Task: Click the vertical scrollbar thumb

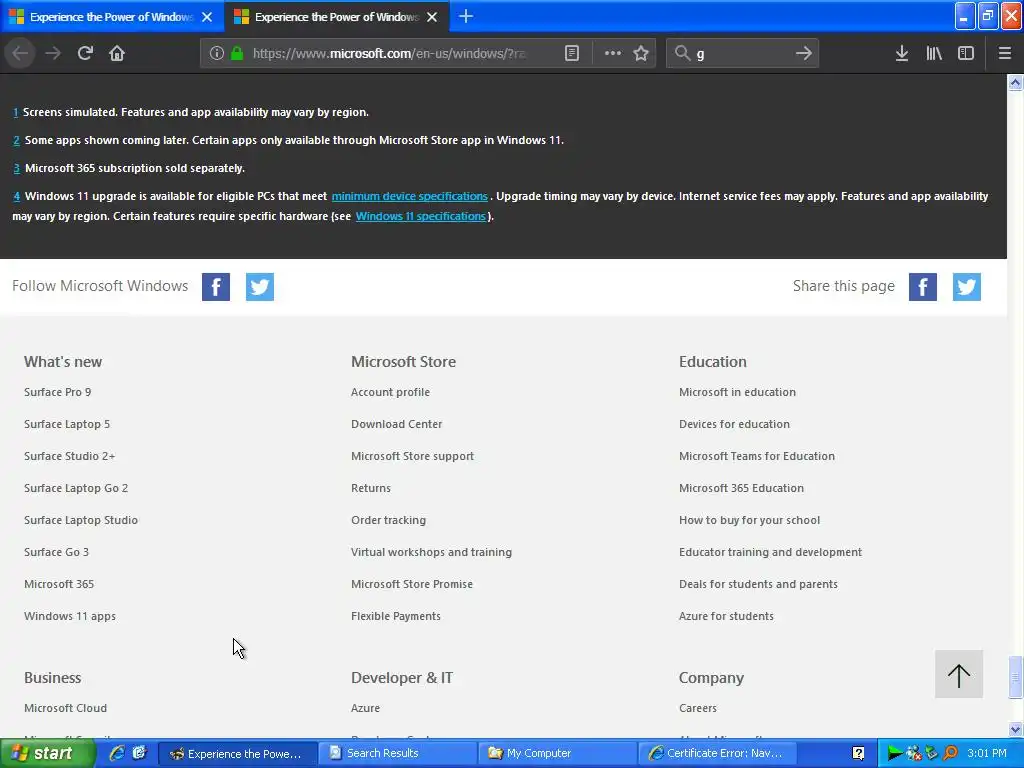Action: pos(1015,677)
